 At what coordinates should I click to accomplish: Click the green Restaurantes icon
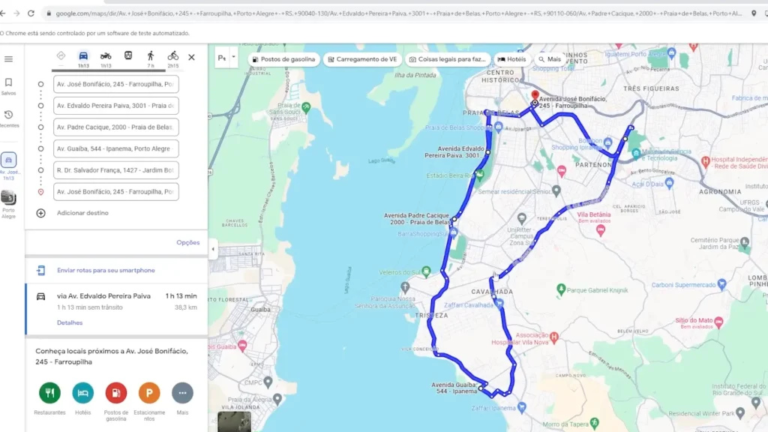pyautogui.click(x=50, y=393)
